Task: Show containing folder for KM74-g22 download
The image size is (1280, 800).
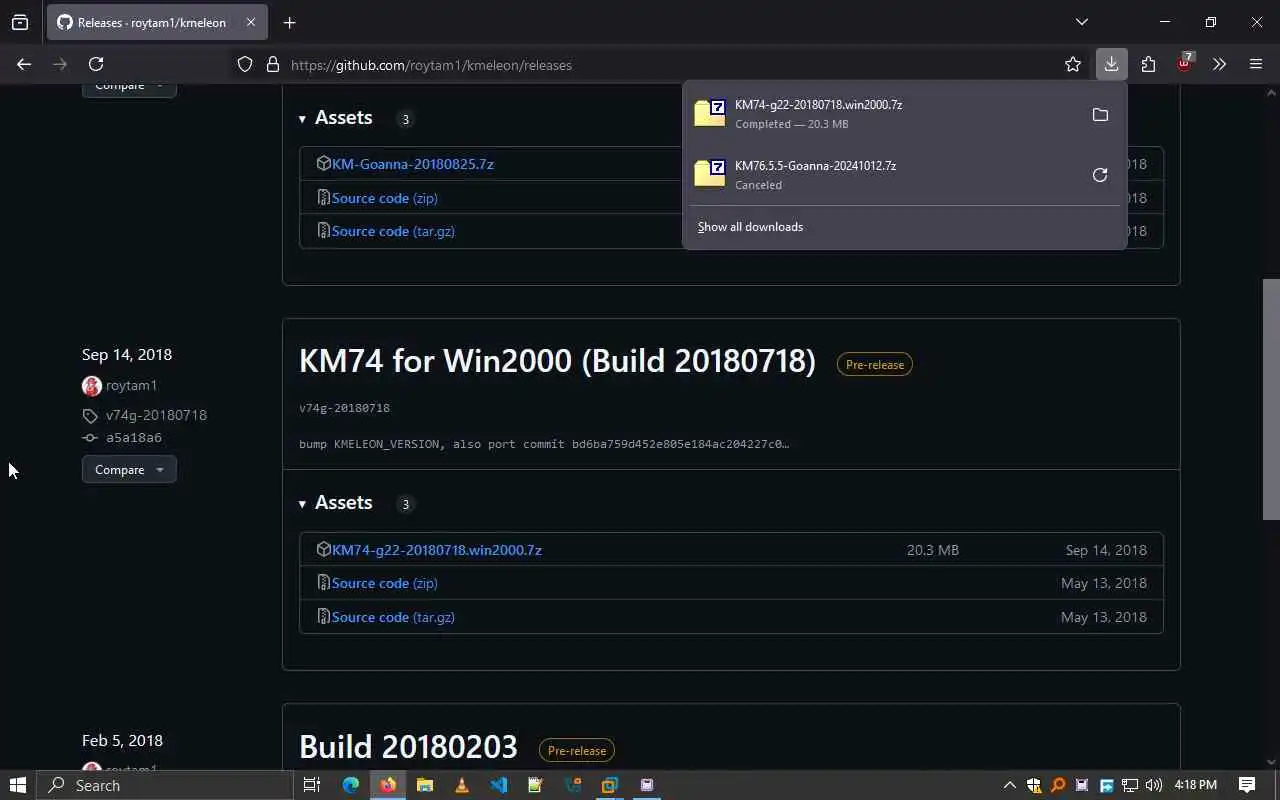Action: pos(1100,115)
